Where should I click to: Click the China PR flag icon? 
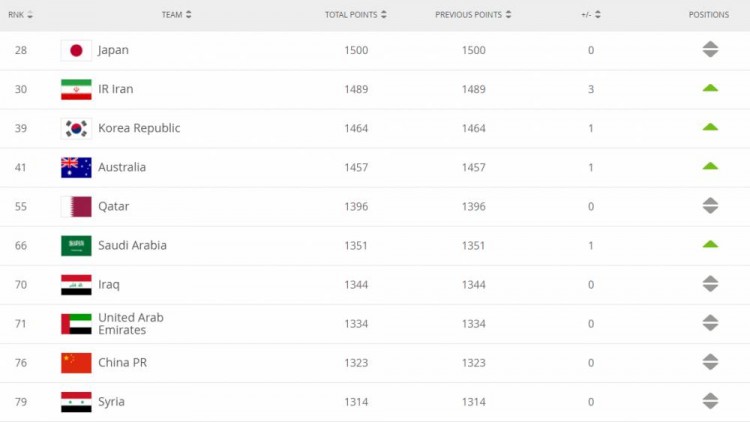pos(76,363)
